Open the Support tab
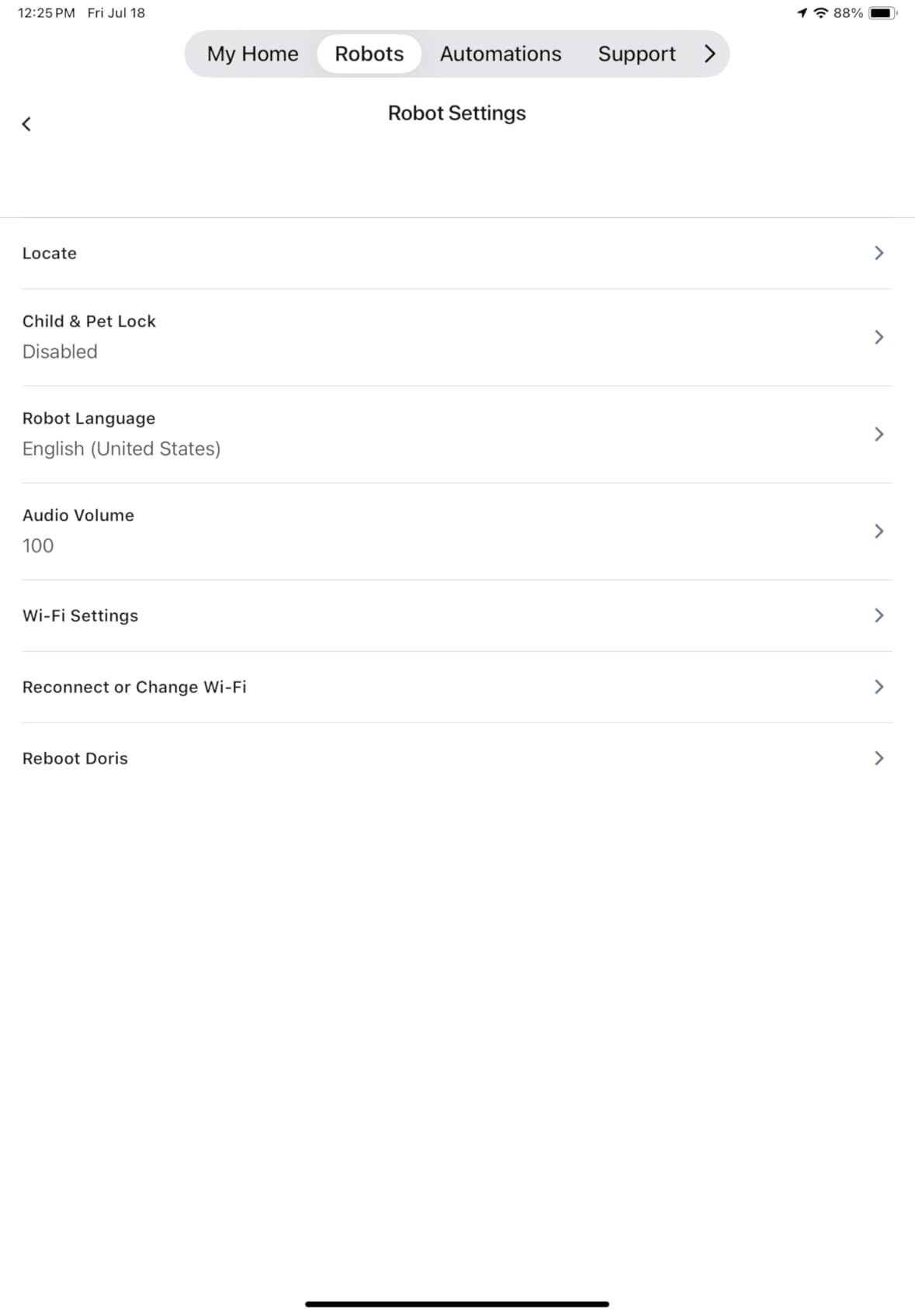915x1316 pixels. pyautogui.click(x=636, y=54)
